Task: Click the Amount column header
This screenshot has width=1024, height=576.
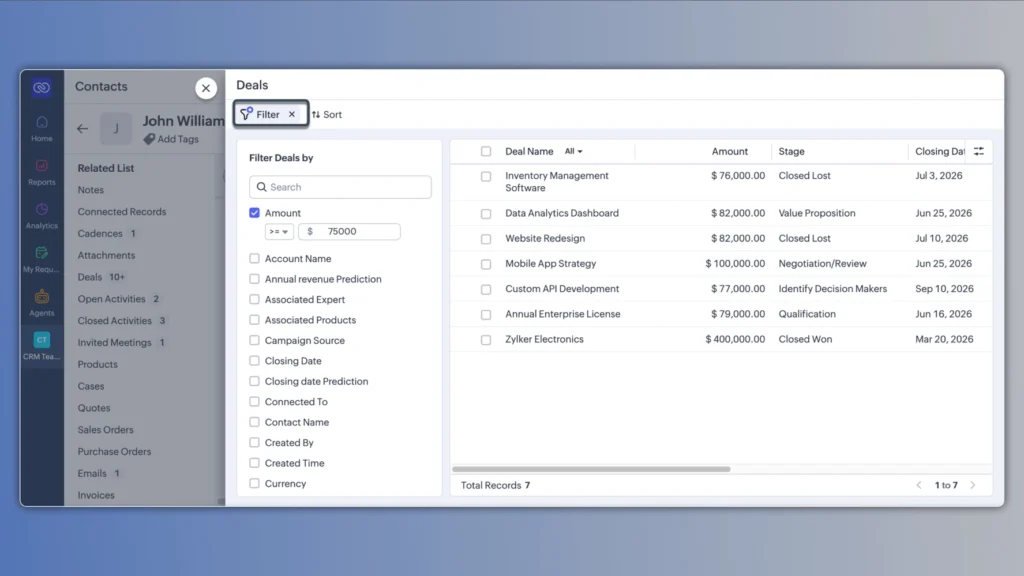Action: click(729, 152)
